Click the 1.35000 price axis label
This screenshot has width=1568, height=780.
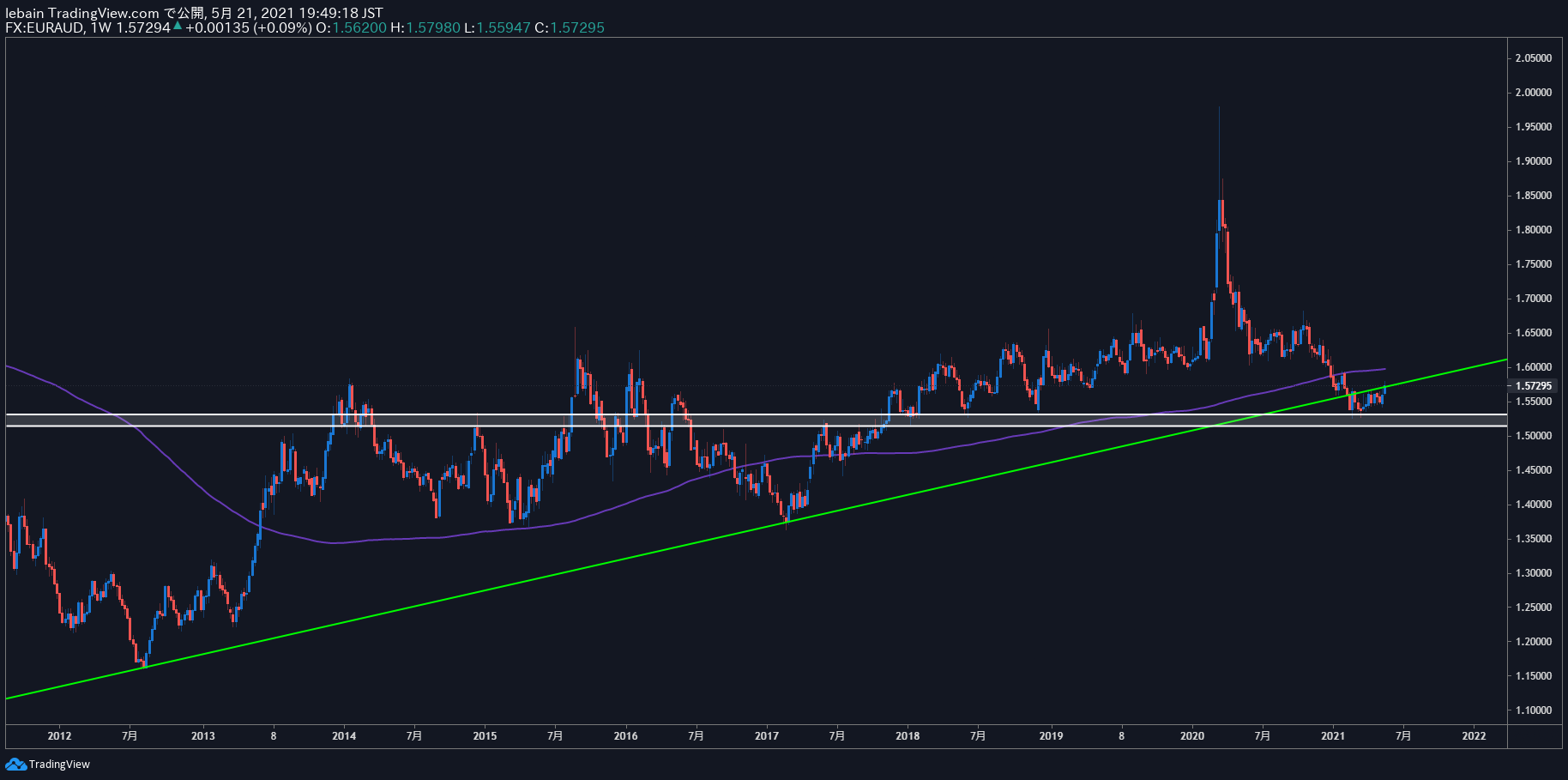click(x=1533, y=539)
